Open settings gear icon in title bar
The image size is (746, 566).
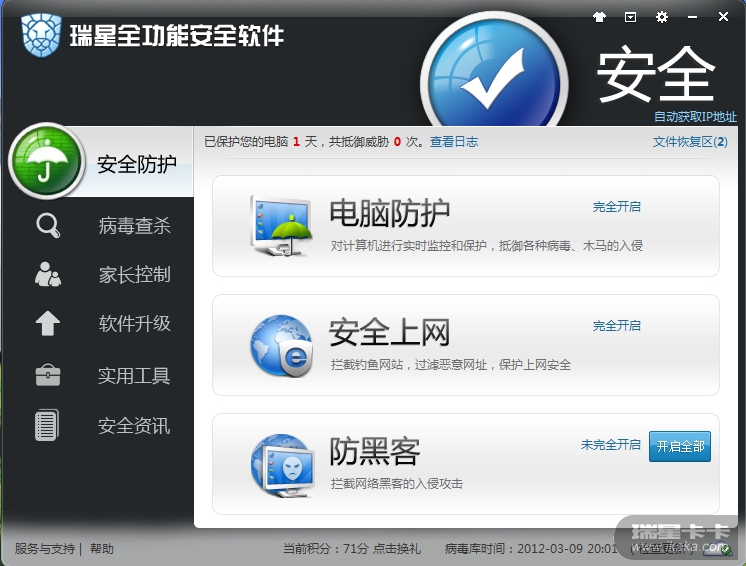(x=662, y=18)
